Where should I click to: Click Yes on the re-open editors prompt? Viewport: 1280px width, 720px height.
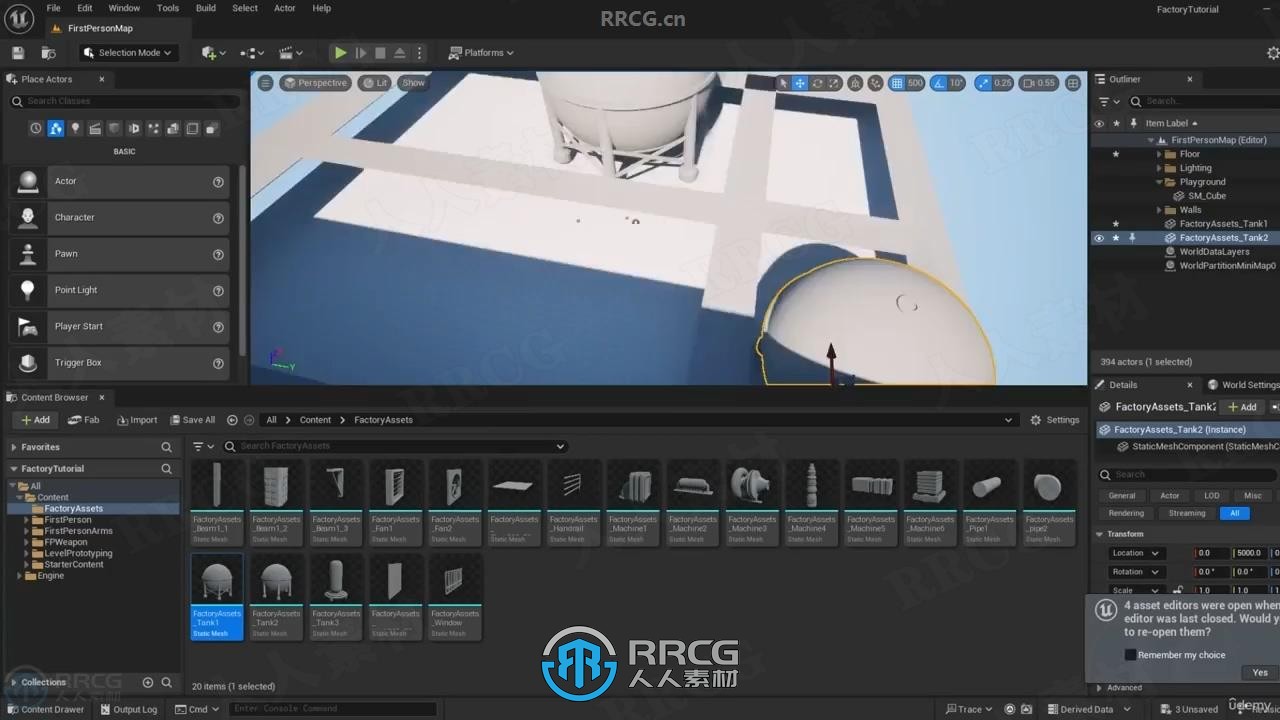tap(1259, 673)
